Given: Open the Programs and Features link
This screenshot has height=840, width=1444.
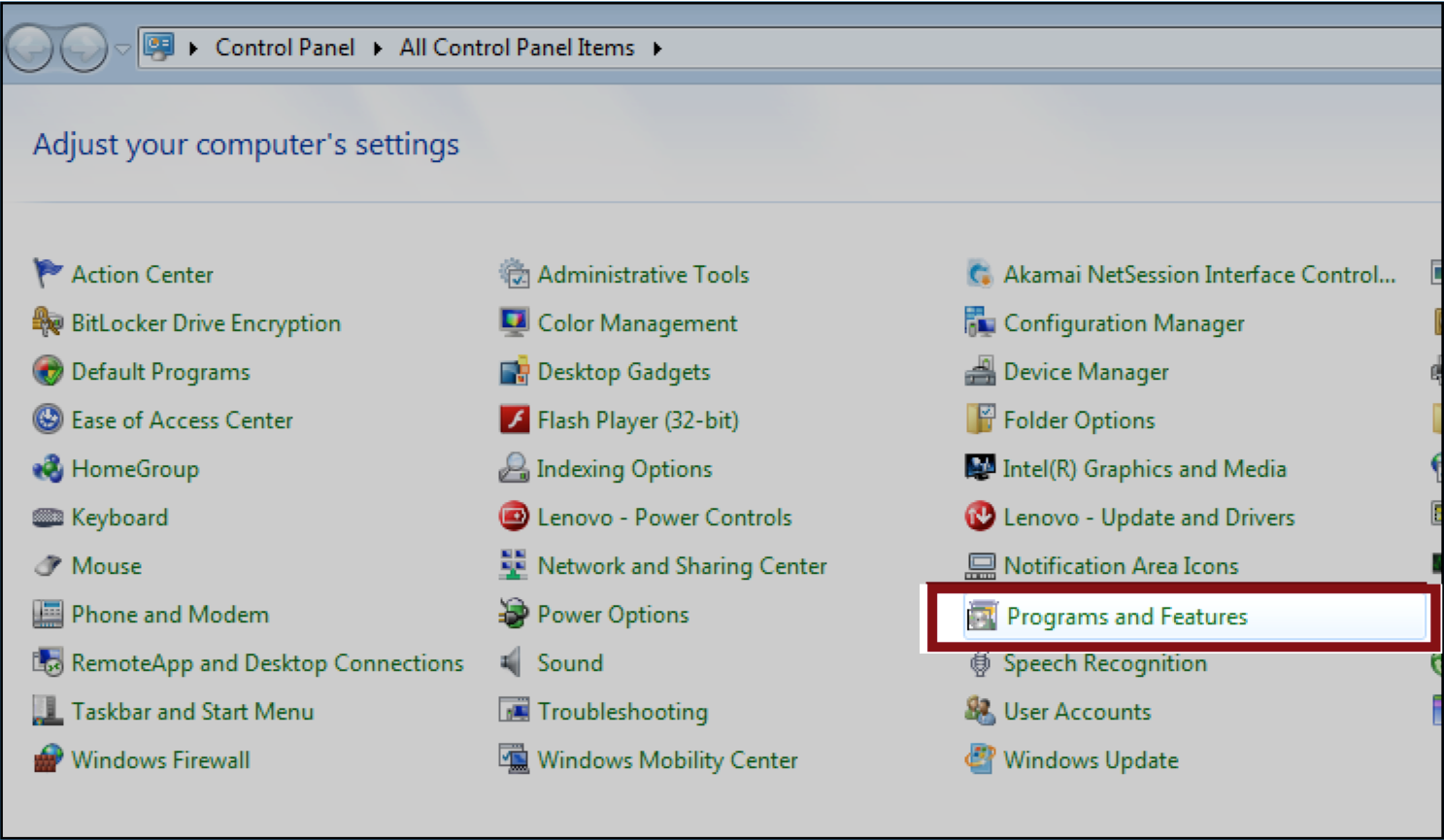Looking at the screenshot, I should tap(1126, 617).
